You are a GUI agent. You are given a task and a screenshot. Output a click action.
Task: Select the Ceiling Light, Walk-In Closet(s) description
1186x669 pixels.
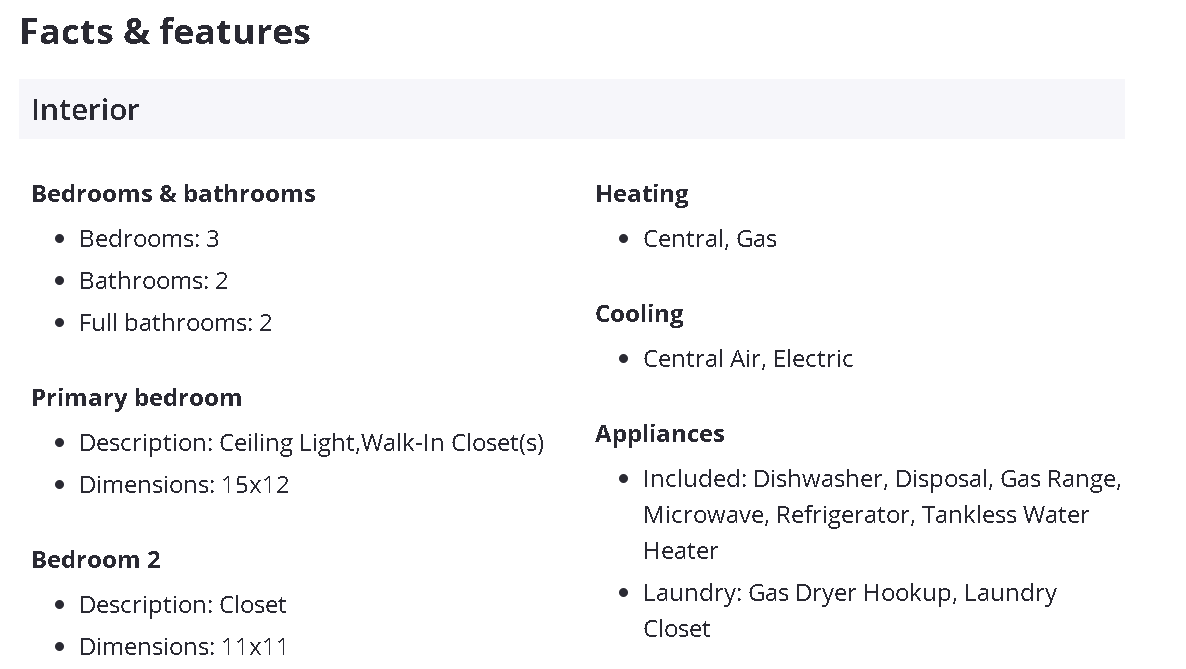(x=381, y=443)
